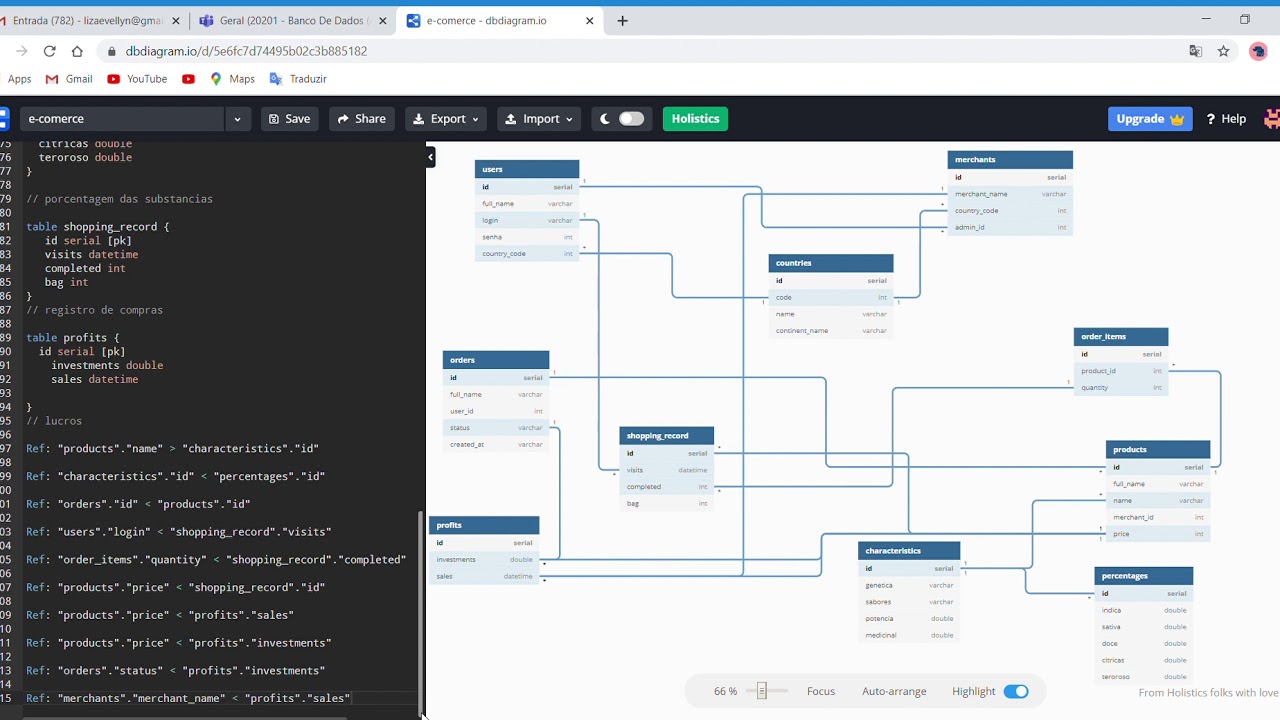
Task: Close the e-comerce dbdiagram tab
Action: (589, 20)
